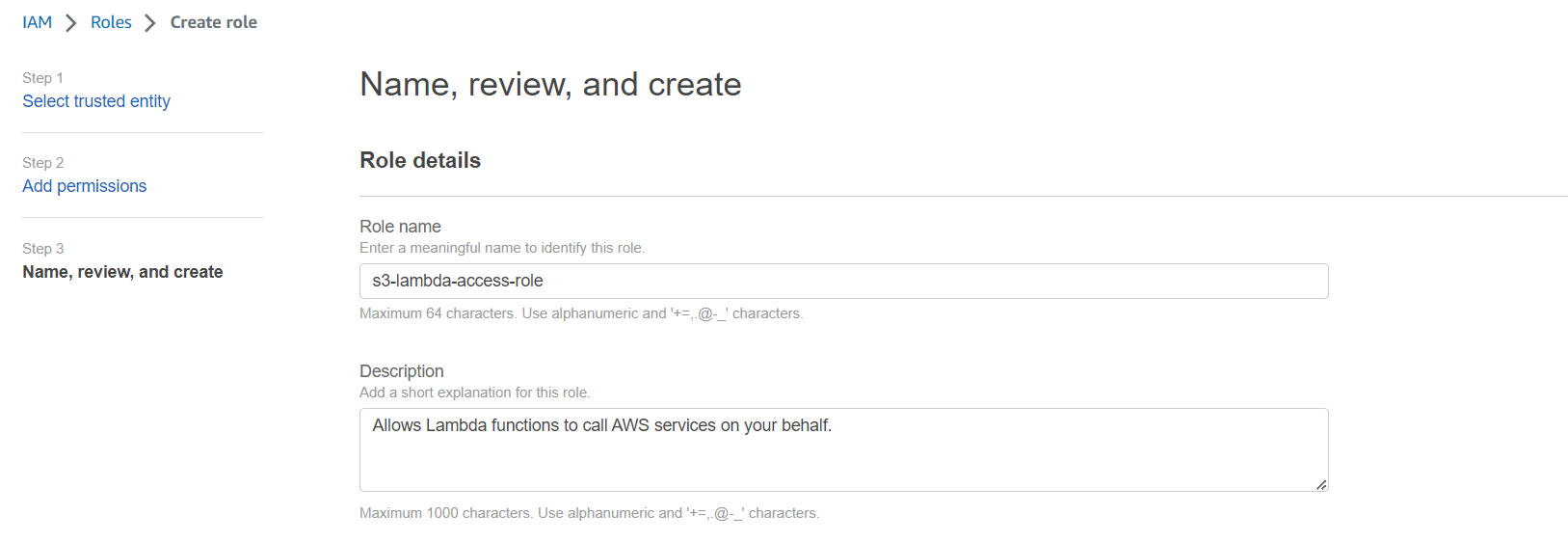
Task: Click the Description box resize handle
Action: point(1321,484)
